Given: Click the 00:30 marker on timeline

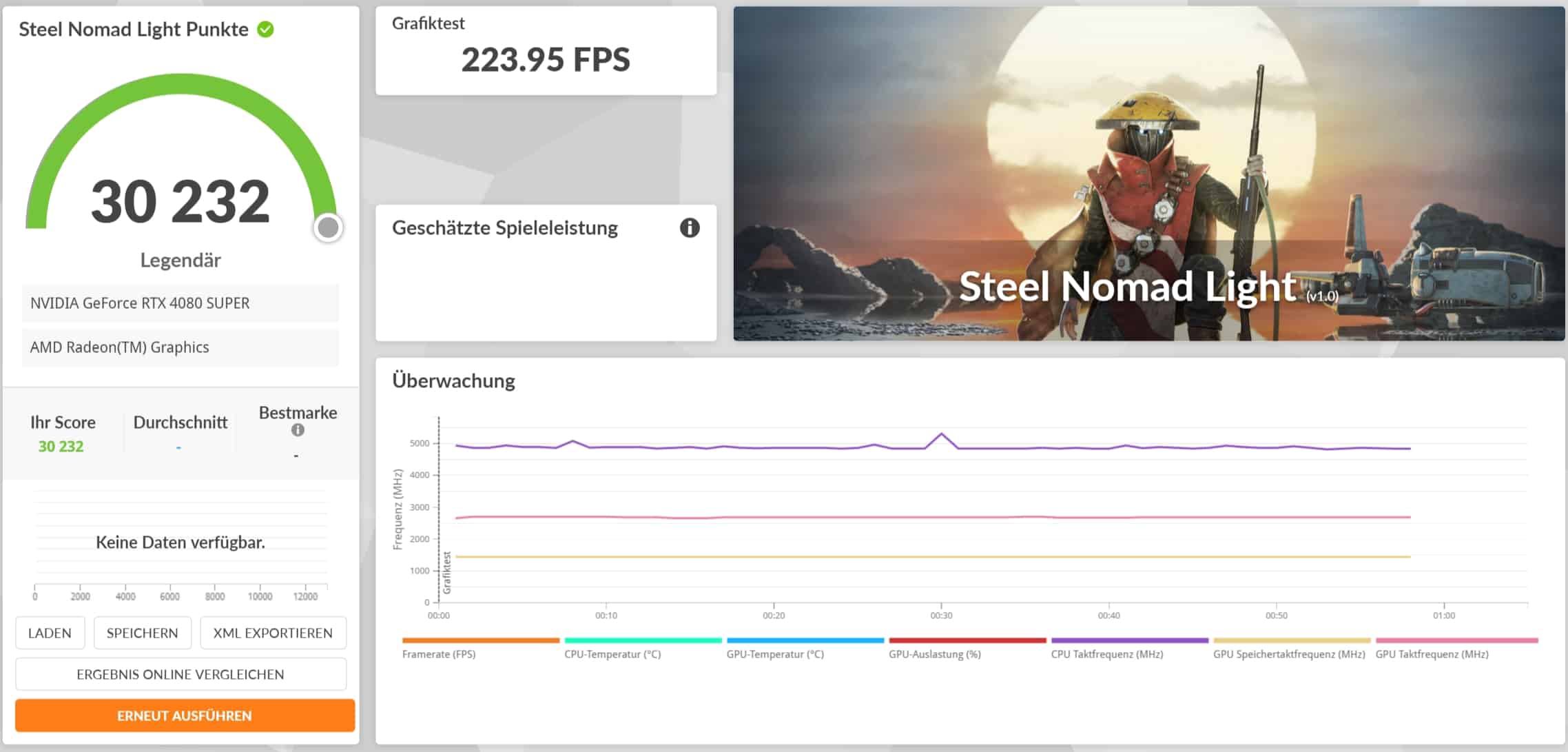Looking at the screenshot, I should [941, 615].
